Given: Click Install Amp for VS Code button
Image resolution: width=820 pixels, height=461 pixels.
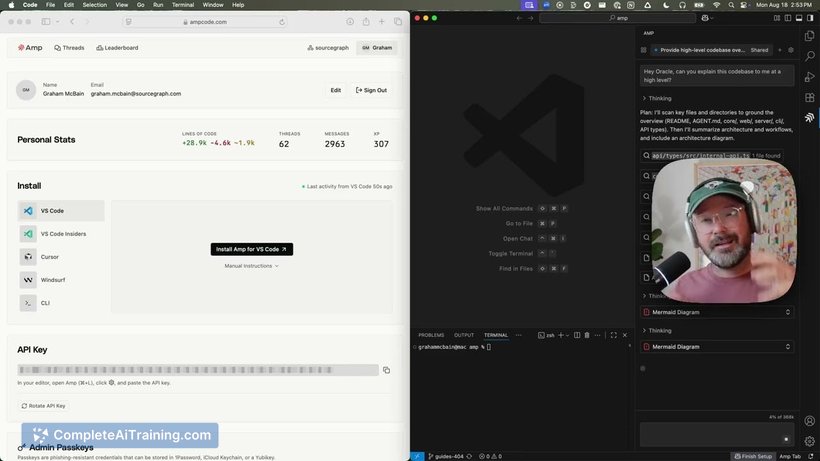Looking at the screenshot, I should click(x=251, y=249).
